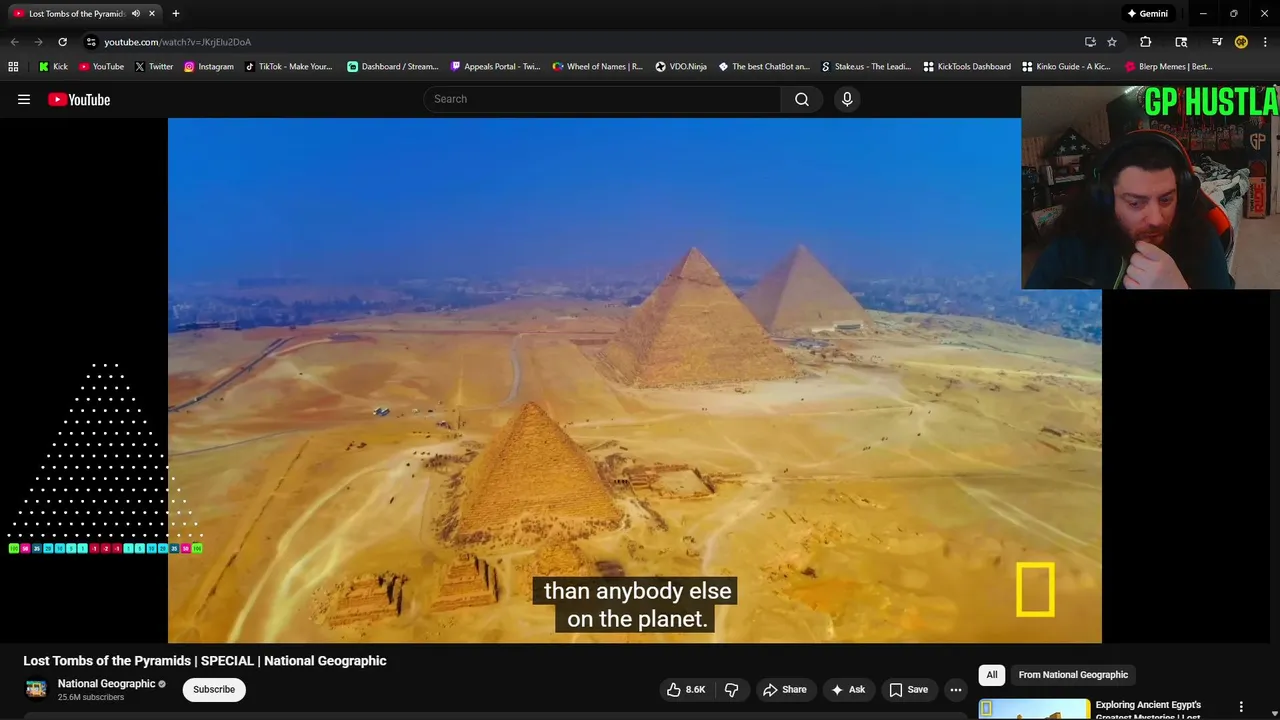
Task: Open more actions three-dot menu under video
Action: [956, 689]
